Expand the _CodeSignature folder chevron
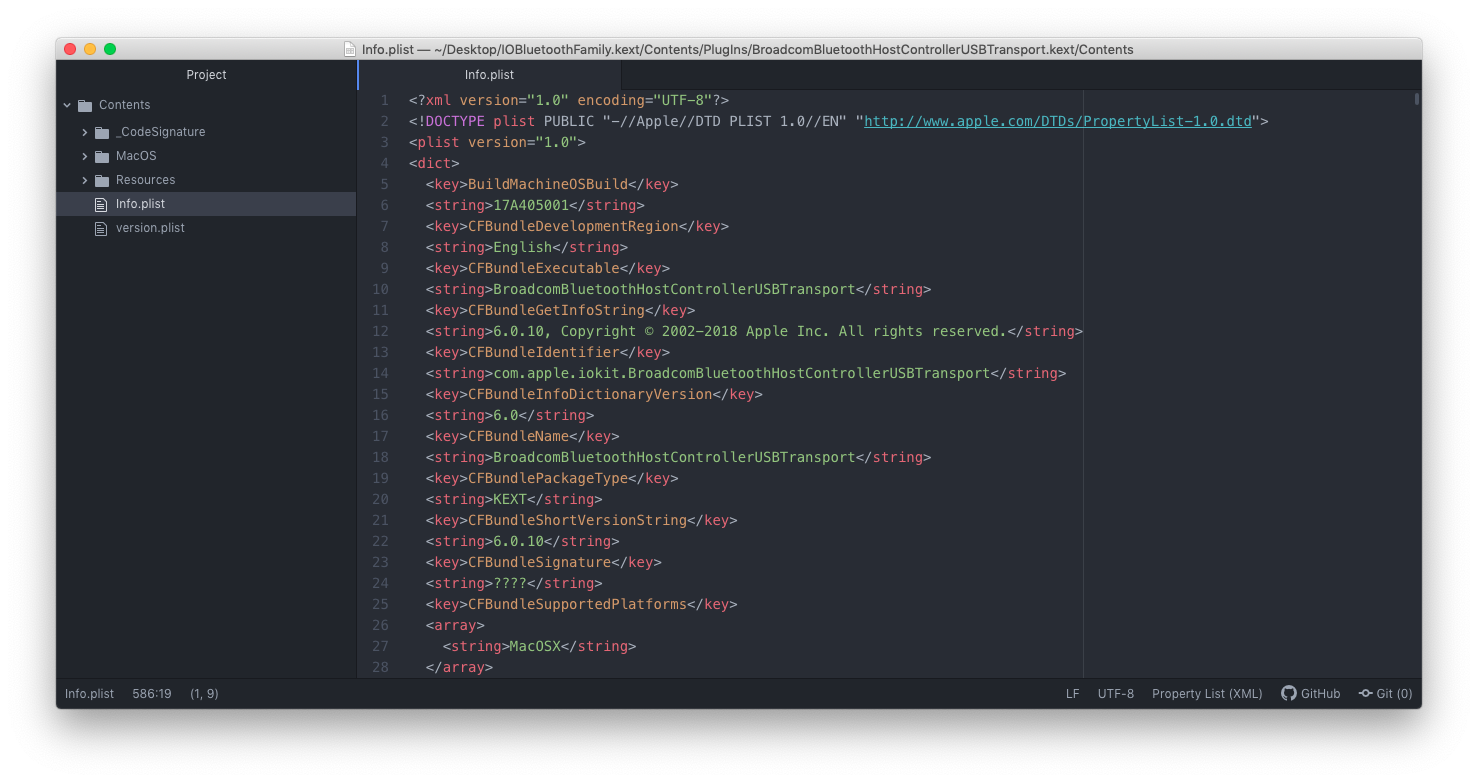 pos(85,132)
